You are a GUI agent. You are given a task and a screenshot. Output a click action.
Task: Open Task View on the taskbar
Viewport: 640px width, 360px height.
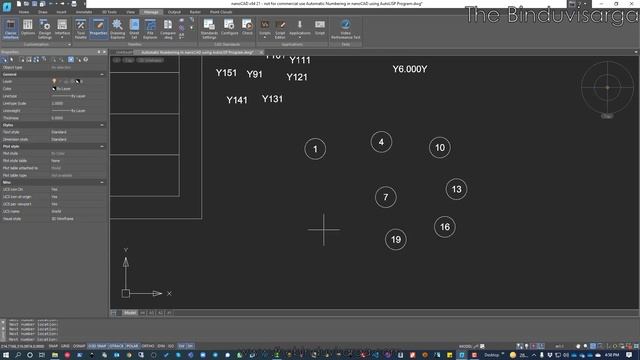[42, 355]
